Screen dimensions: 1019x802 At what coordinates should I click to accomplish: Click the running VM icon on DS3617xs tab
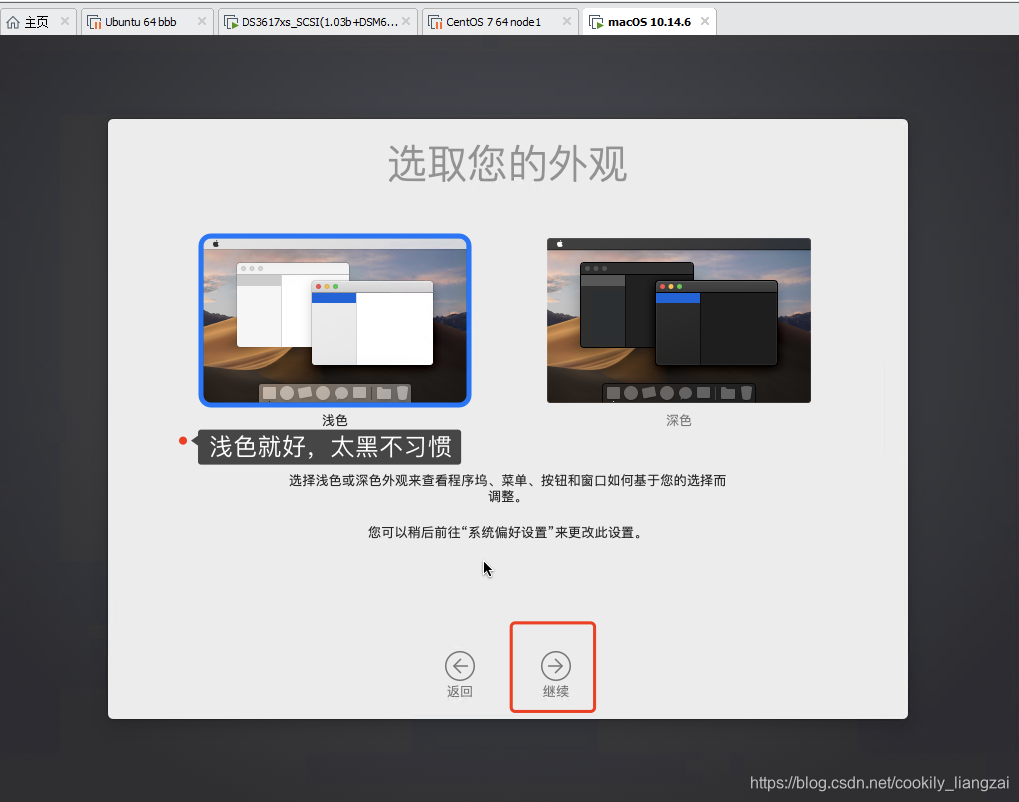(231, 22)
